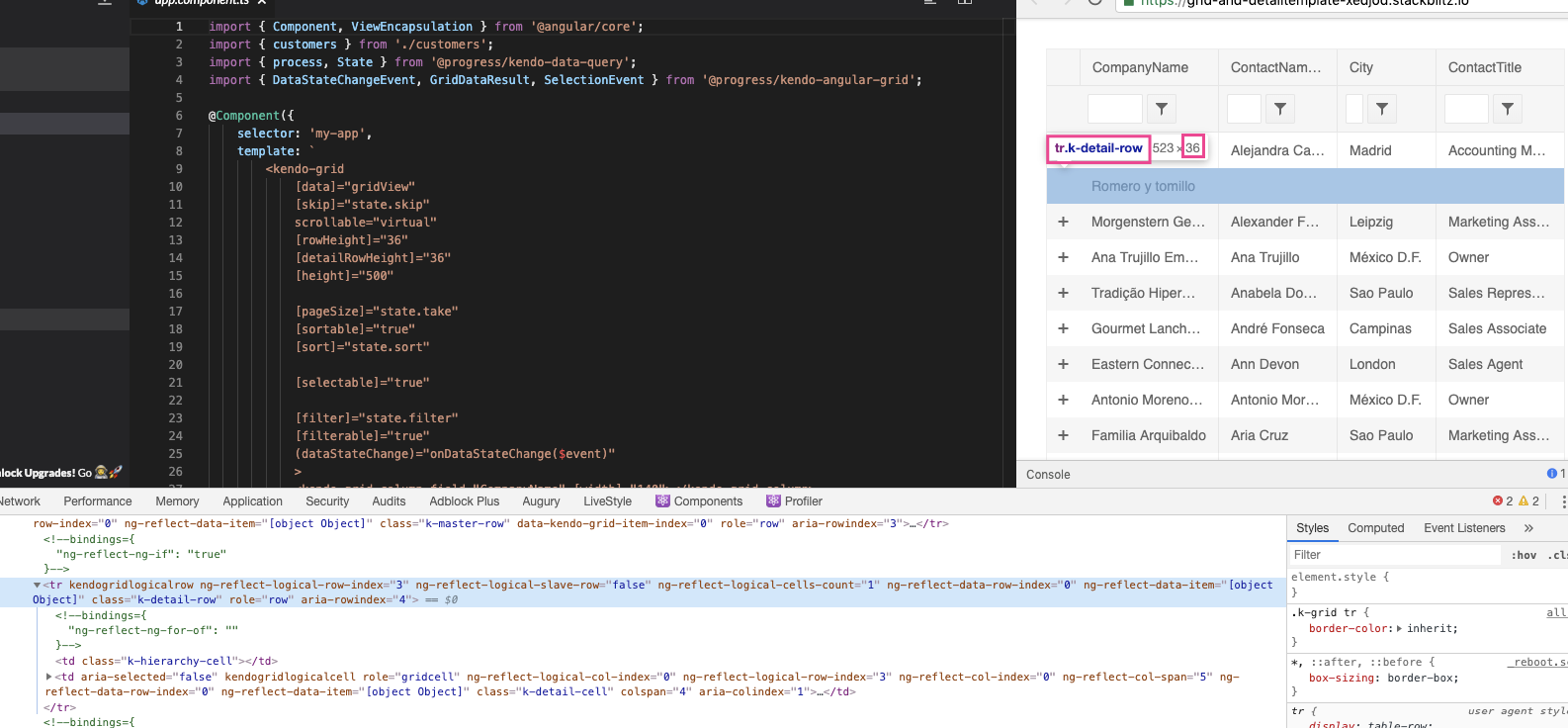1568x728 pixels.
Task: Open the Performance DevTools tab
Action: point(98,501)
